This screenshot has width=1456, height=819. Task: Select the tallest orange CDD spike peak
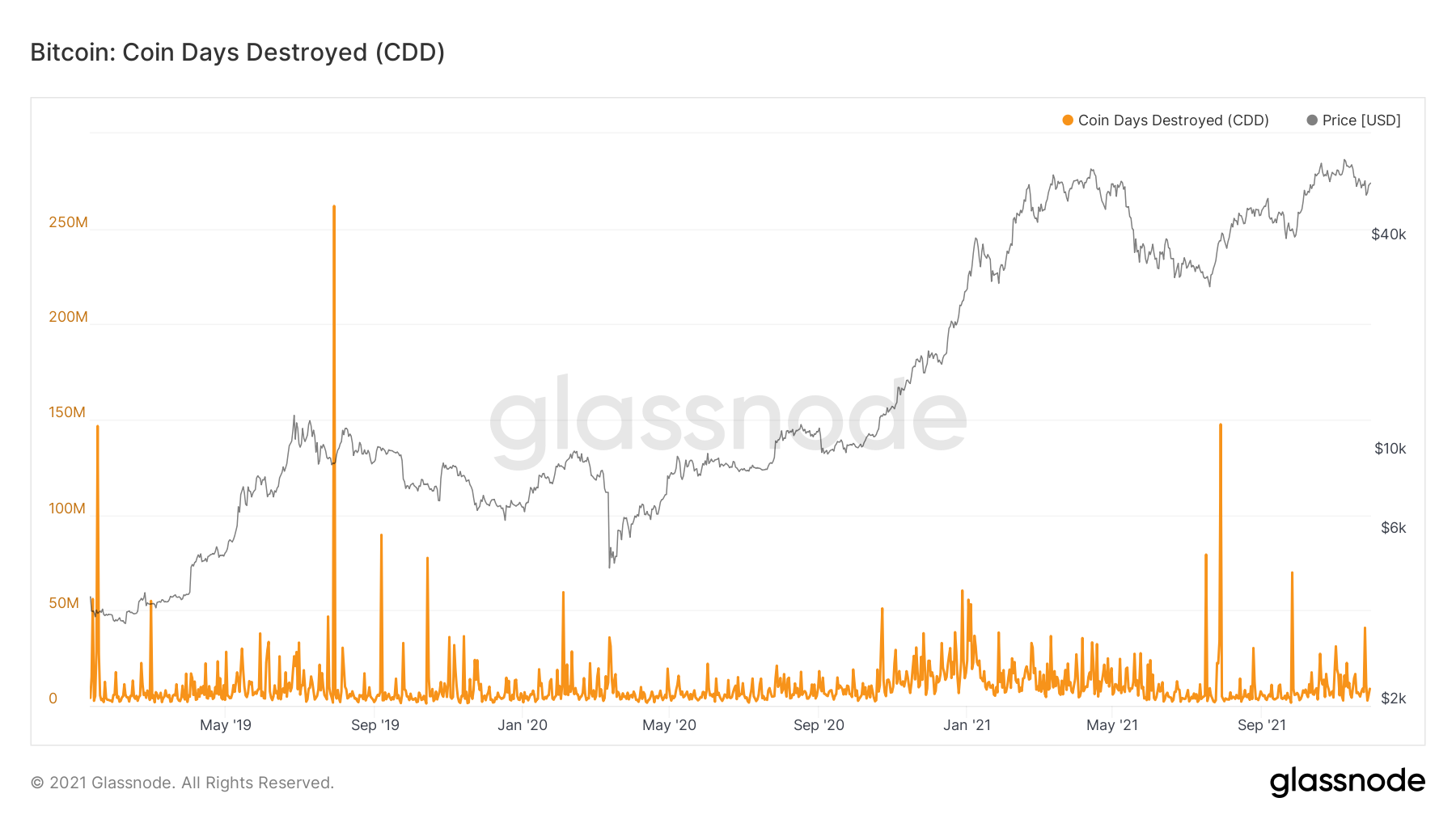click(x=334, y=208)
